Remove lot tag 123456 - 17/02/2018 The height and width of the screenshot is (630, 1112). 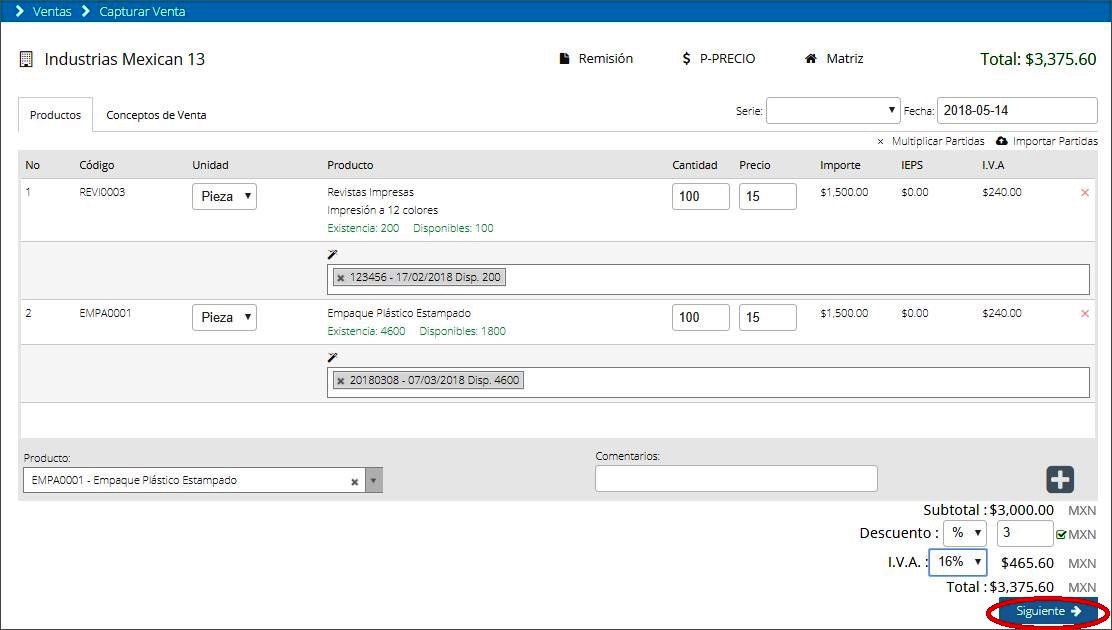coord(340,278)
